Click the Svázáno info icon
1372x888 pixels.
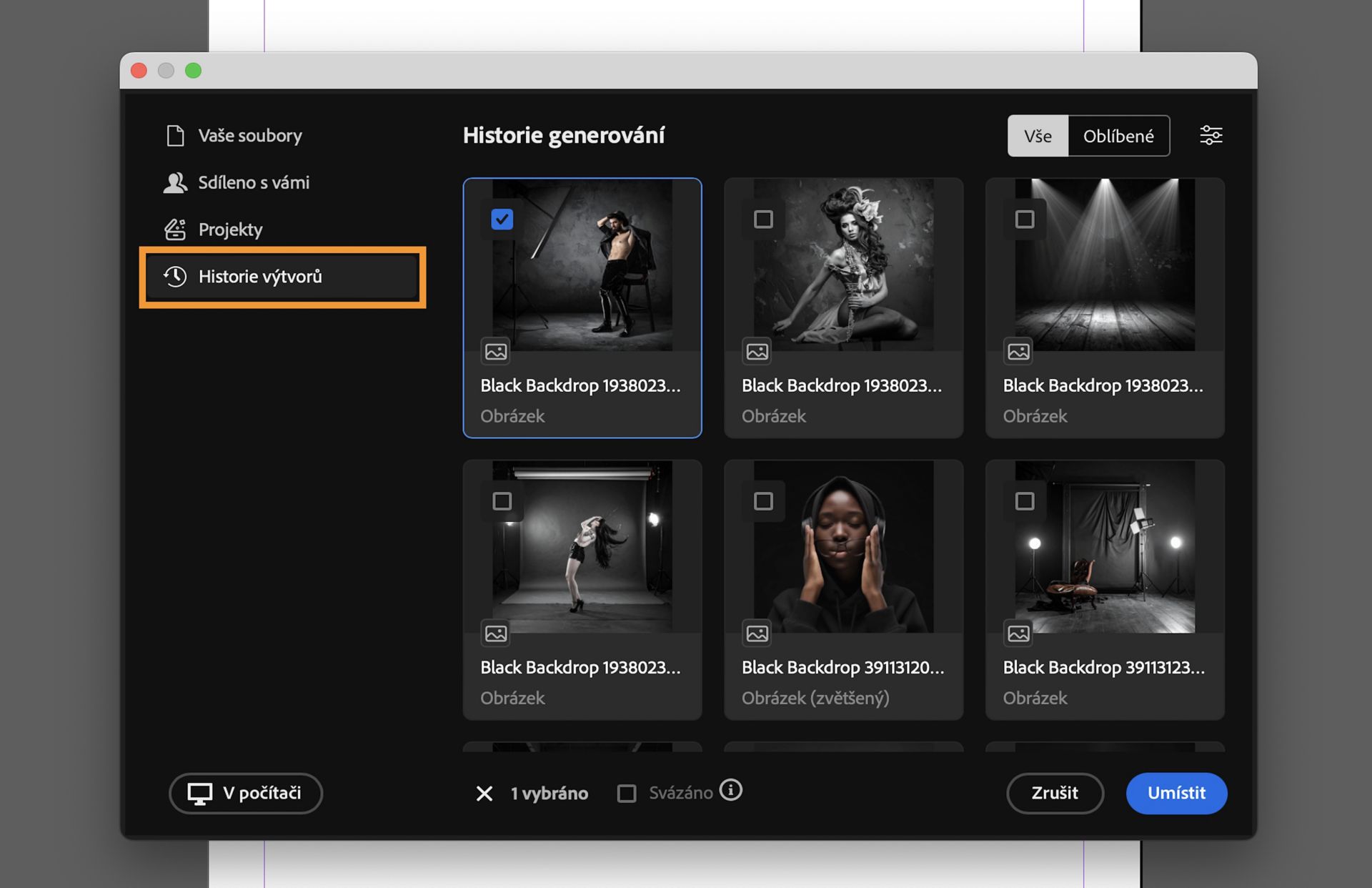(730, 790)
